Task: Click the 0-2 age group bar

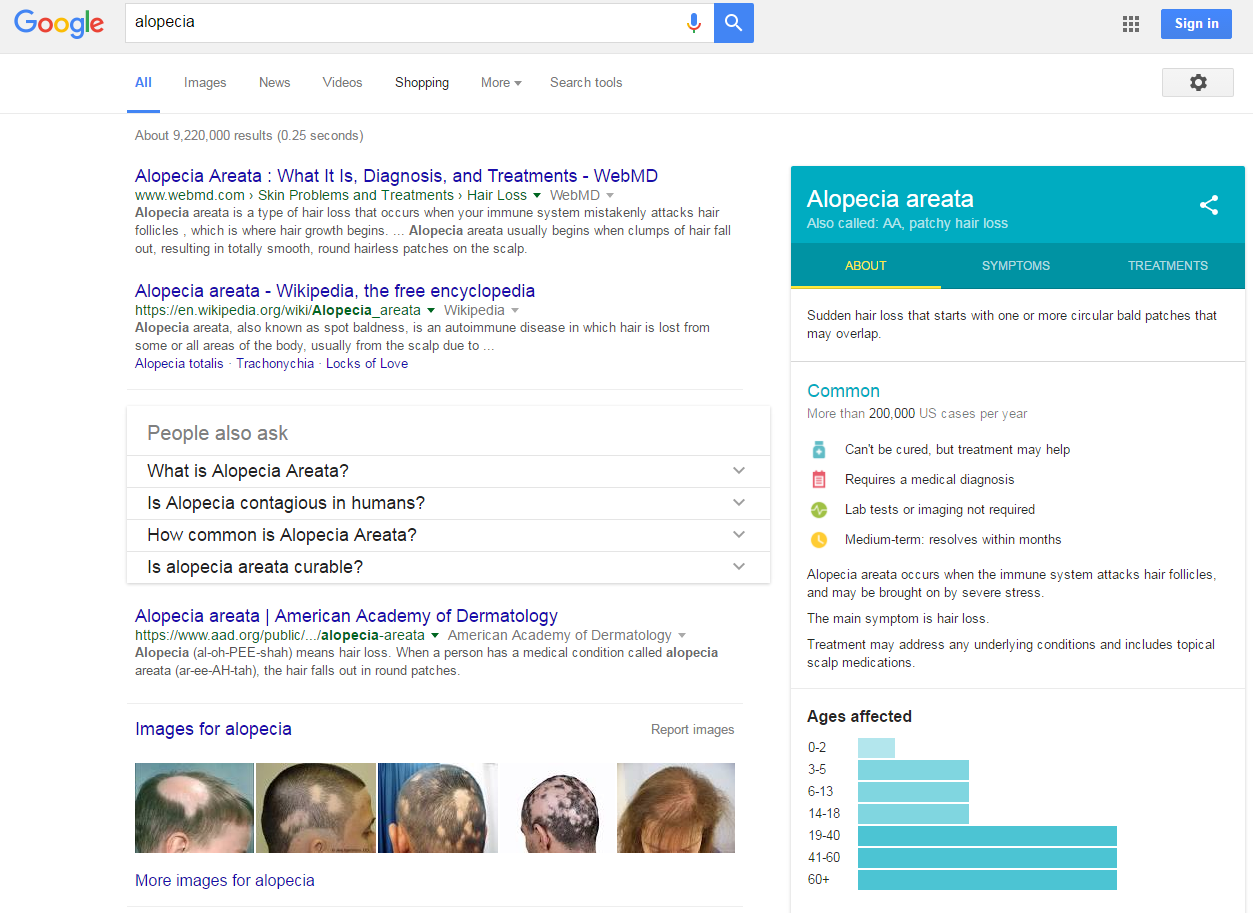Action: tap(876, 748)
